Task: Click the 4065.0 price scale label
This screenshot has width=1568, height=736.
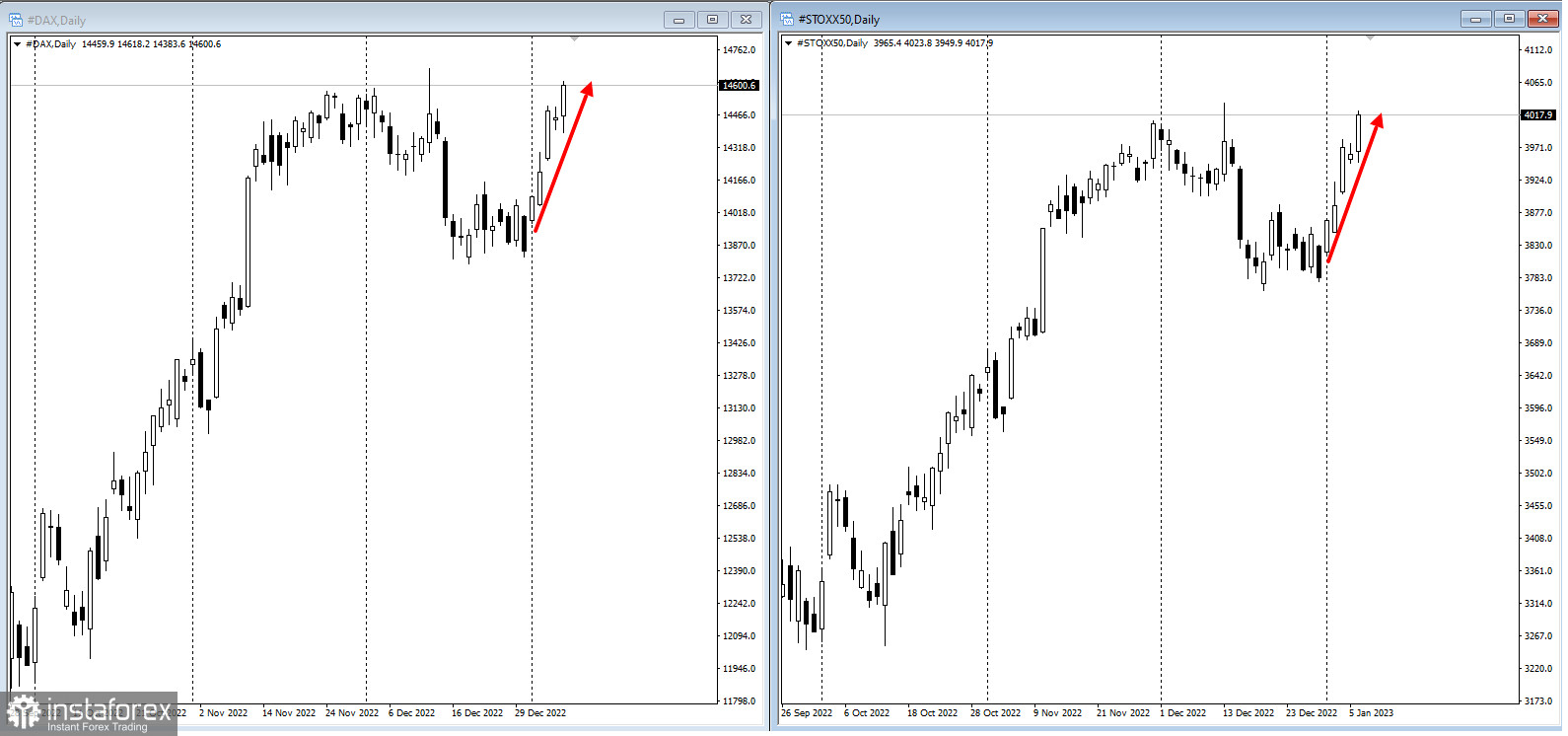Action: (1538, 83)
